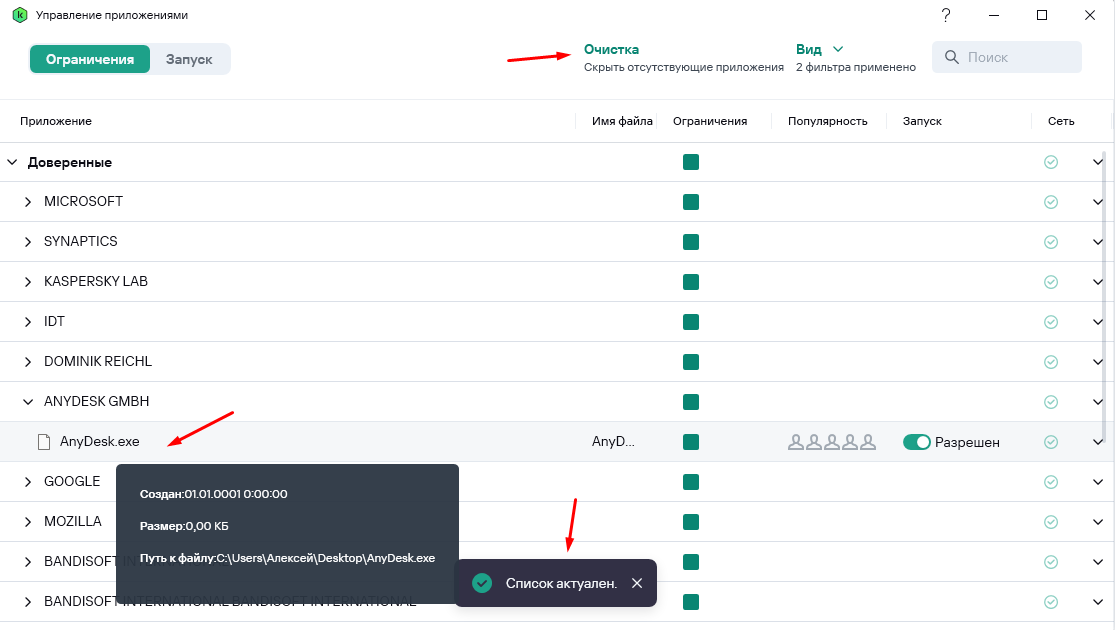Collapse the ANYDESK GMBH group
The image size is (1115, 630).
[28, 402]
